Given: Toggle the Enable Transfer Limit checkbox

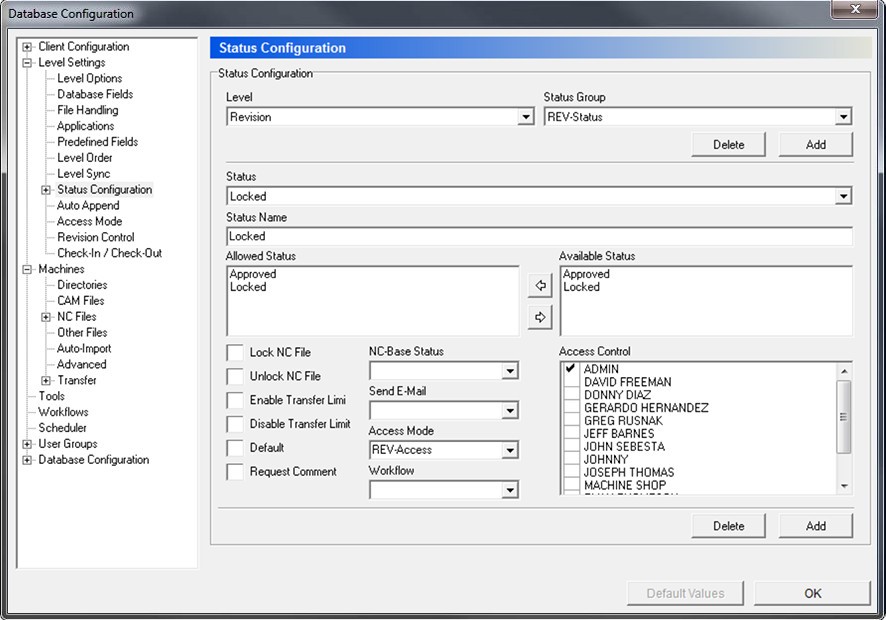Looking at the screenshot, I should (234, 400).
